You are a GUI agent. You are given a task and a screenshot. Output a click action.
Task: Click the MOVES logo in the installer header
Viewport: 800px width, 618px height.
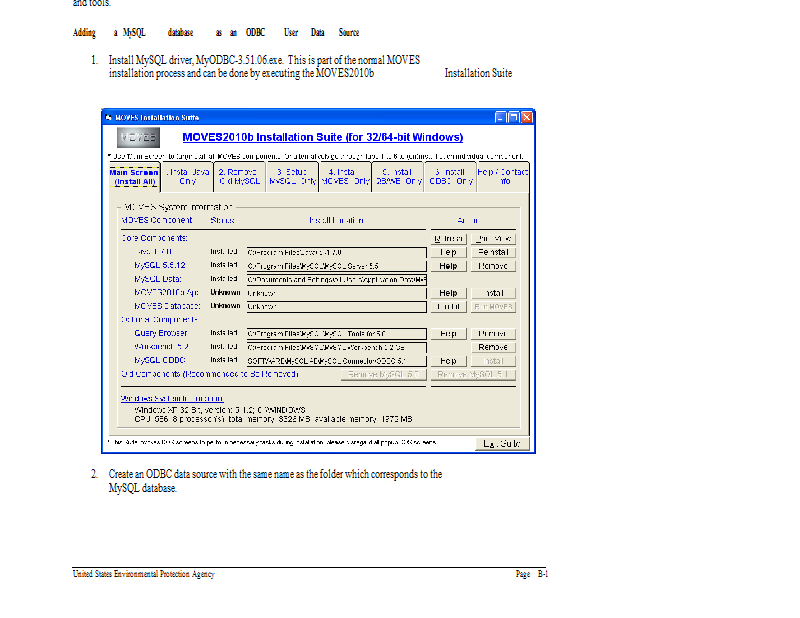139,137
